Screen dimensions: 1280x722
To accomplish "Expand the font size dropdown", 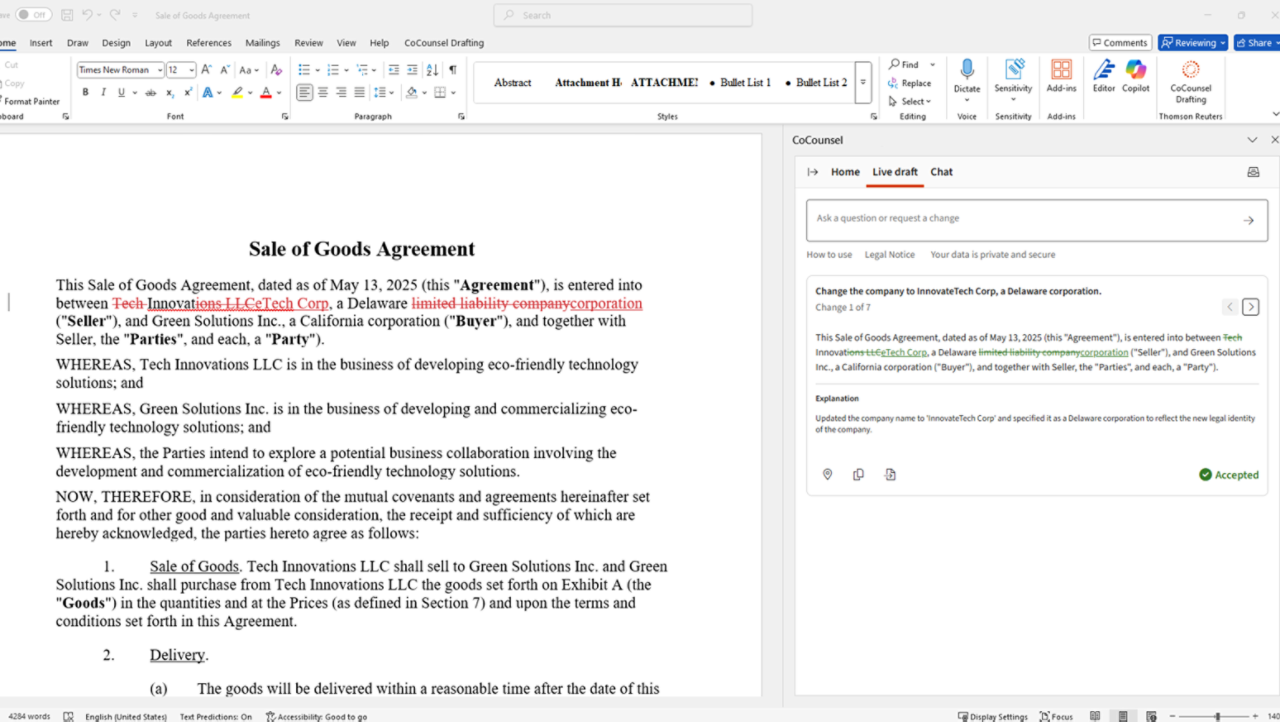I will tap(190, 70).
